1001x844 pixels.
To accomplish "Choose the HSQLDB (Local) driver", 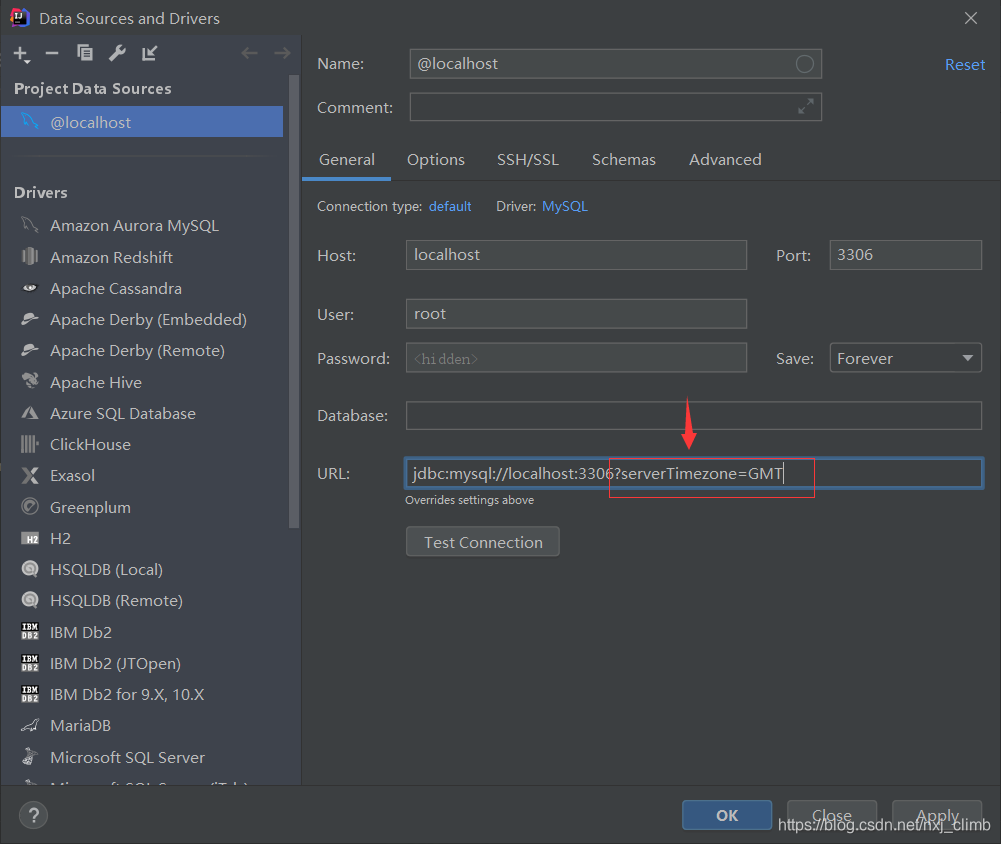I will tap(106, 569).
